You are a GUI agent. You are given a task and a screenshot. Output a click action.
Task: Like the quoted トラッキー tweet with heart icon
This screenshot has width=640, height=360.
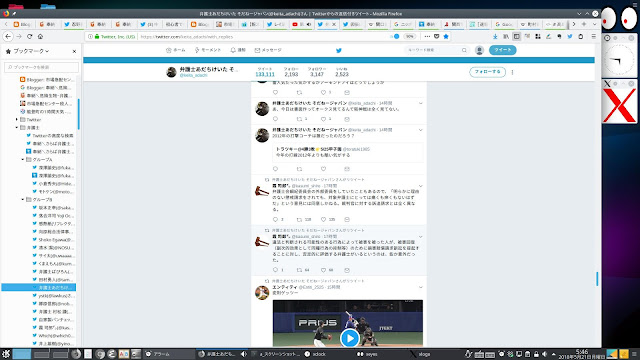pos(323,169)
